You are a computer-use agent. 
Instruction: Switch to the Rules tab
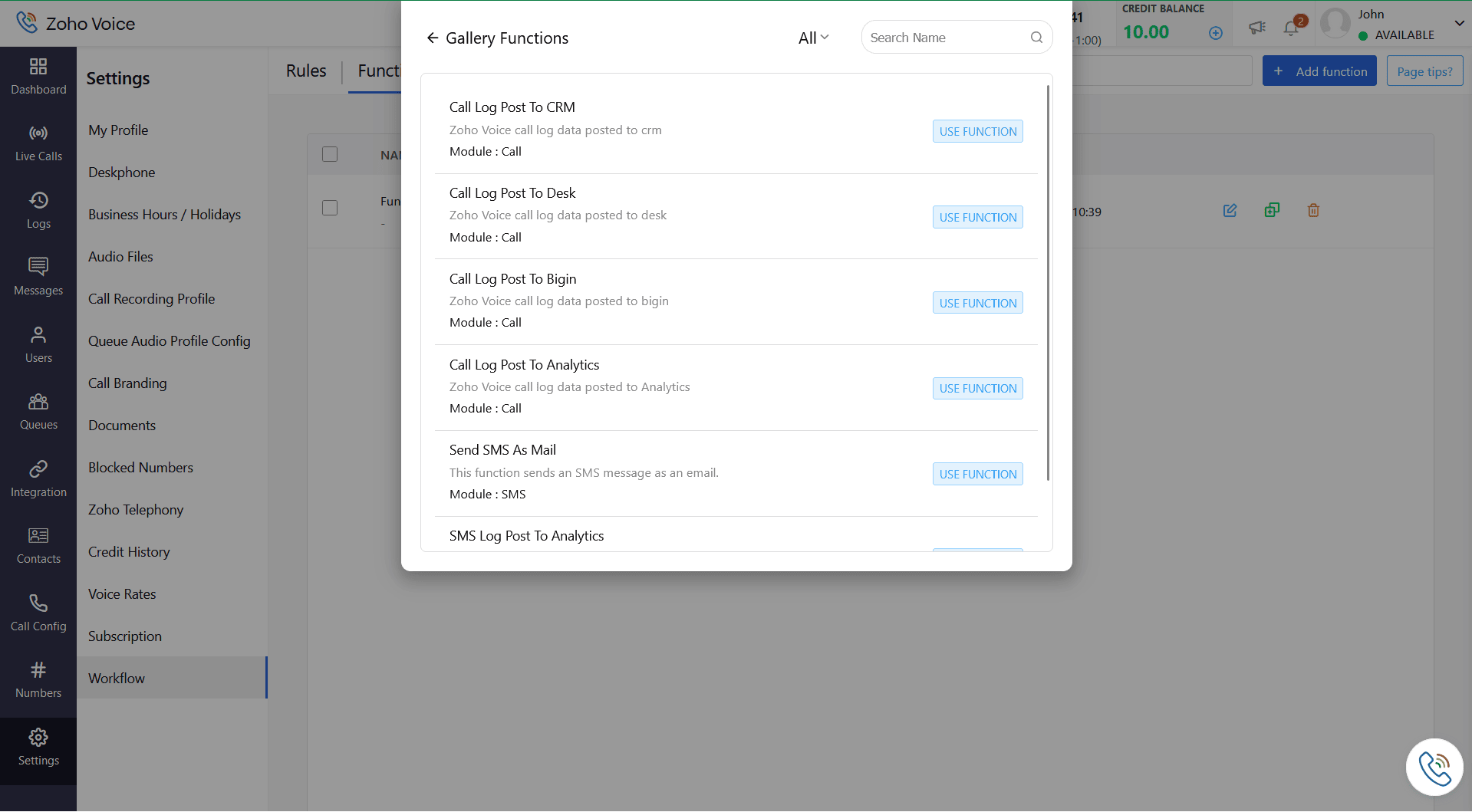tap(306, 71)
